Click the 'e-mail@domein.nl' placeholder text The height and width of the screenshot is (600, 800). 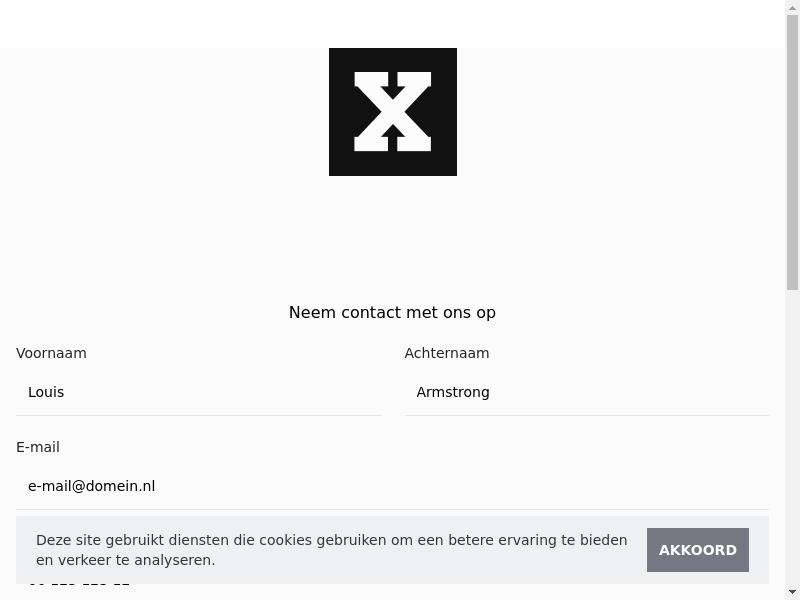tap(91, 487)
